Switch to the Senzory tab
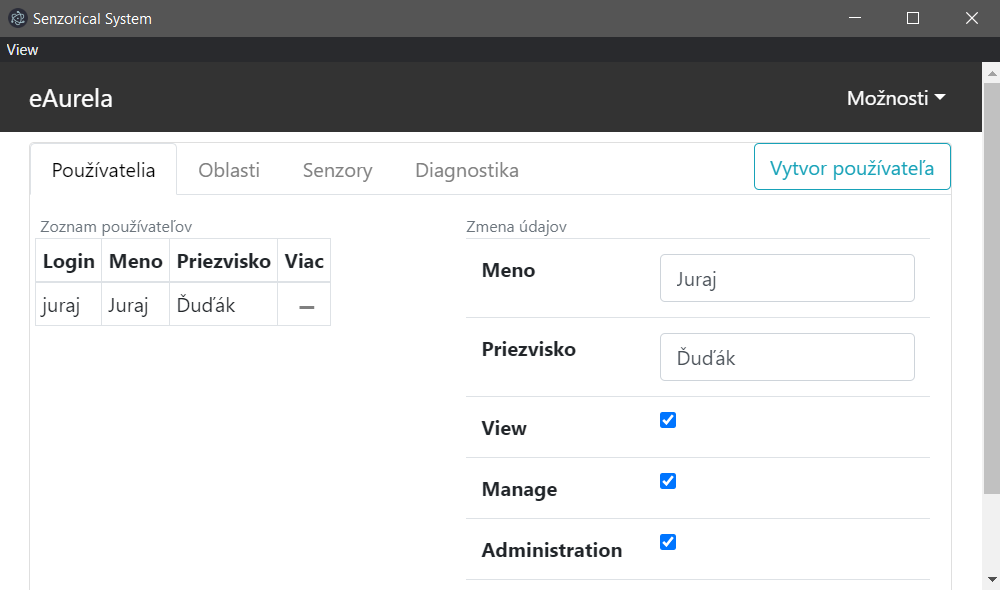1000x590 pixels. coord(337,170)
